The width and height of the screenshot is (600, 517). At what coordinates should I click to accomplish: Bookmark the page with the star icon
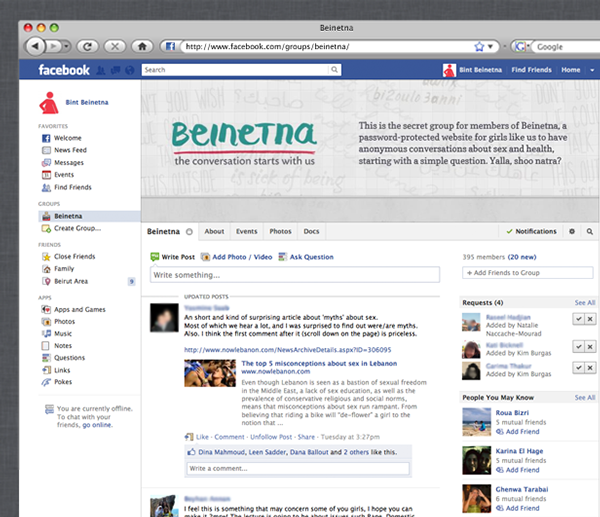click(x=479, y=47)
